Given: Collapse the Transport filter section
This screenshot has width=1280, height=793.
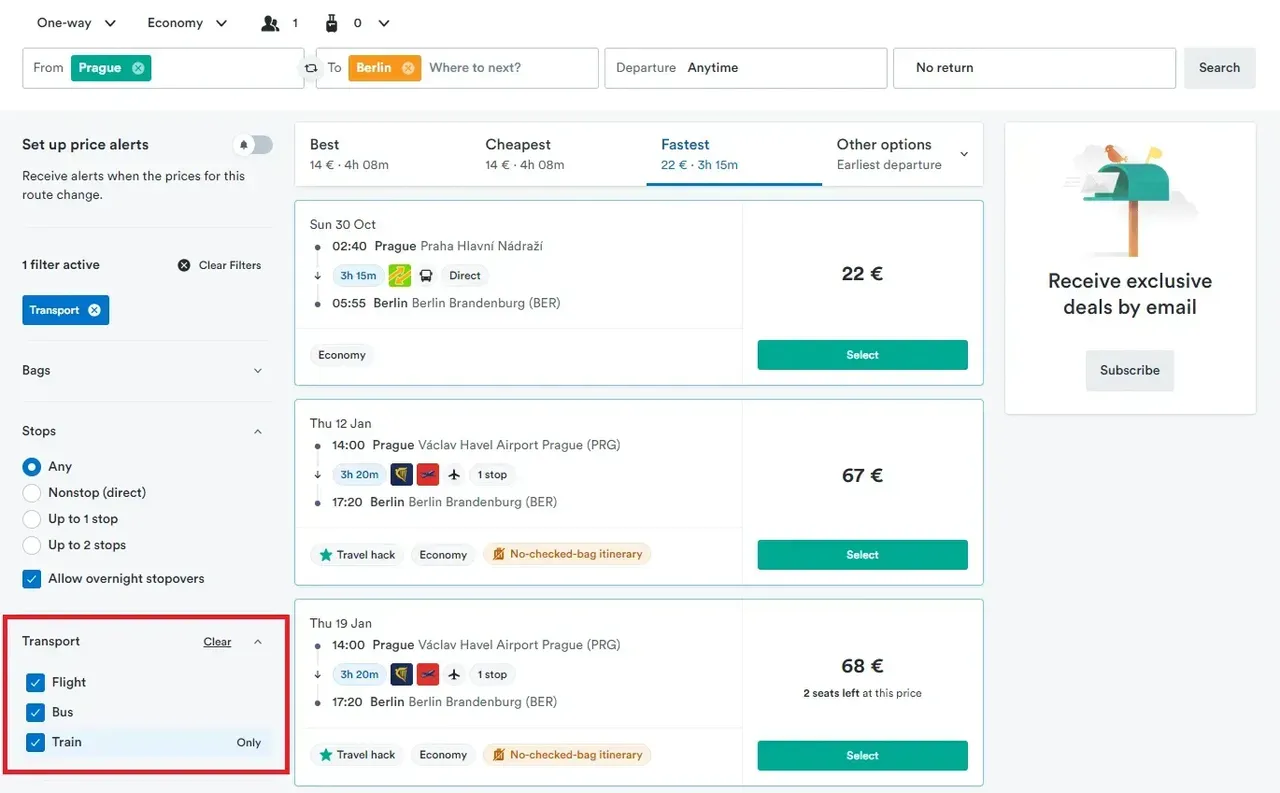Looking at the screenshot, I should click(x=258, y=642).
